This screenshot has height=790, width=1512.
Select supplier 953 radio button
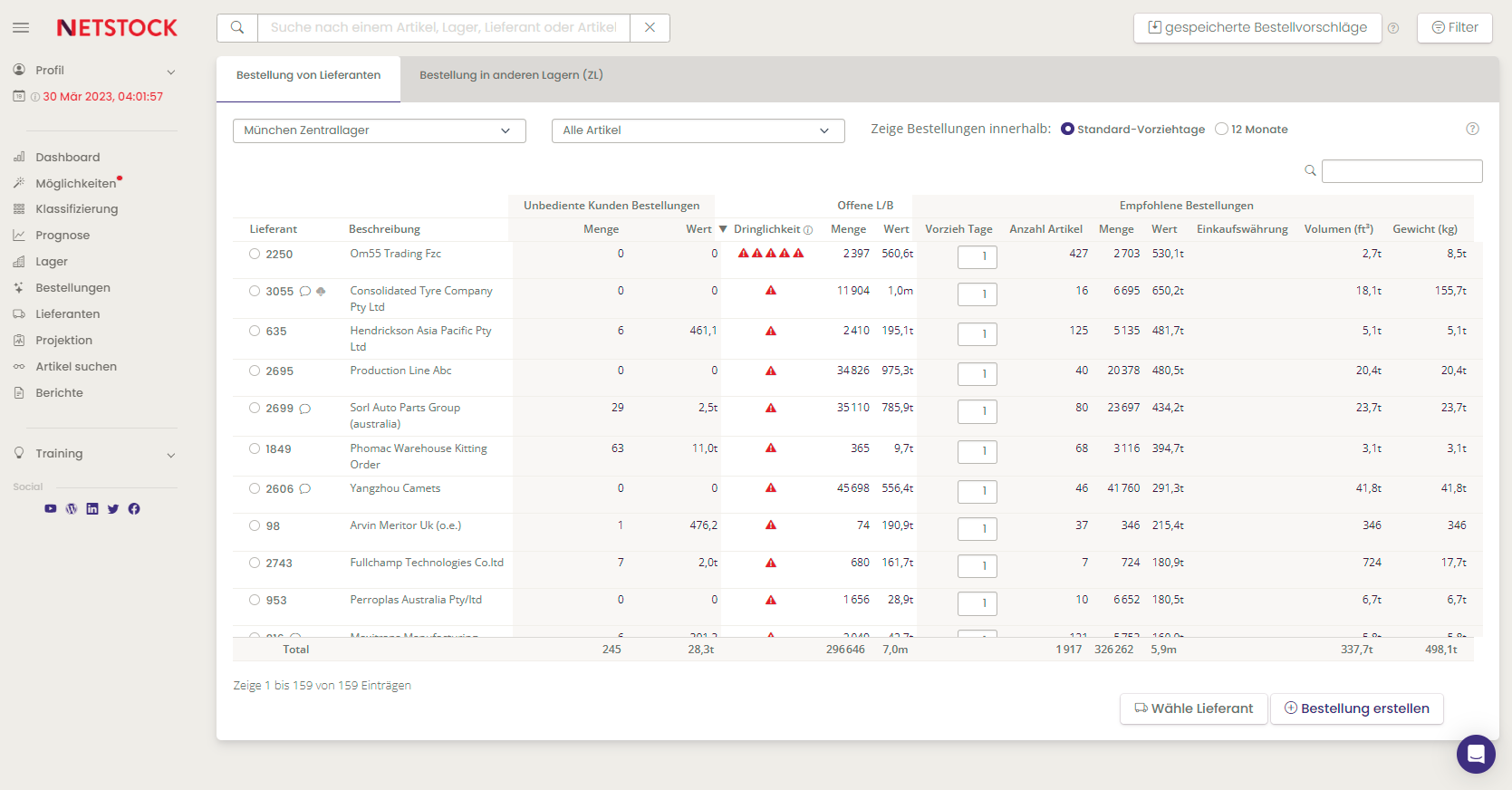pos(255,601)
